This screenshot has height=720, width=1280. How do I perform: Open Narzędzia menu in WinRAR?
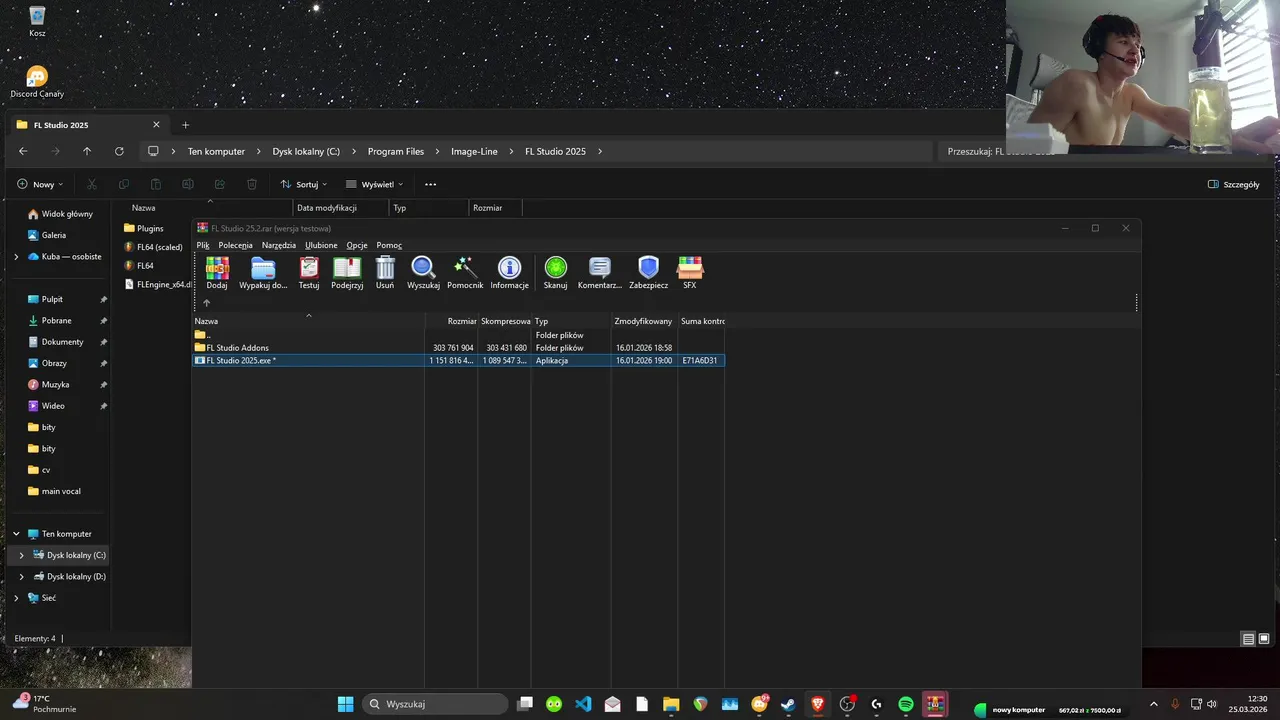click(279, 245)
